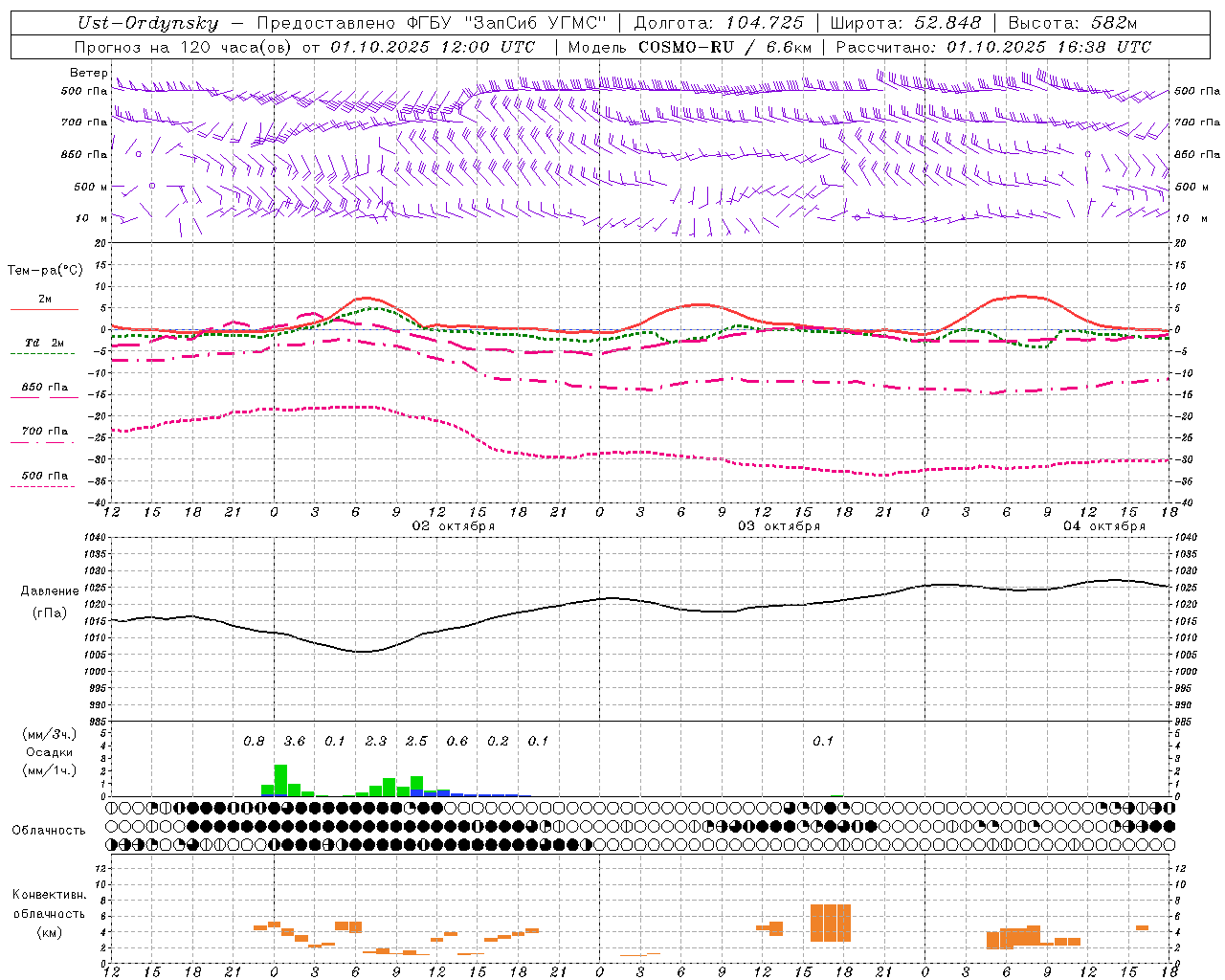
Task: Click the 'Облачность' cloud cover label
Action: 49,831
